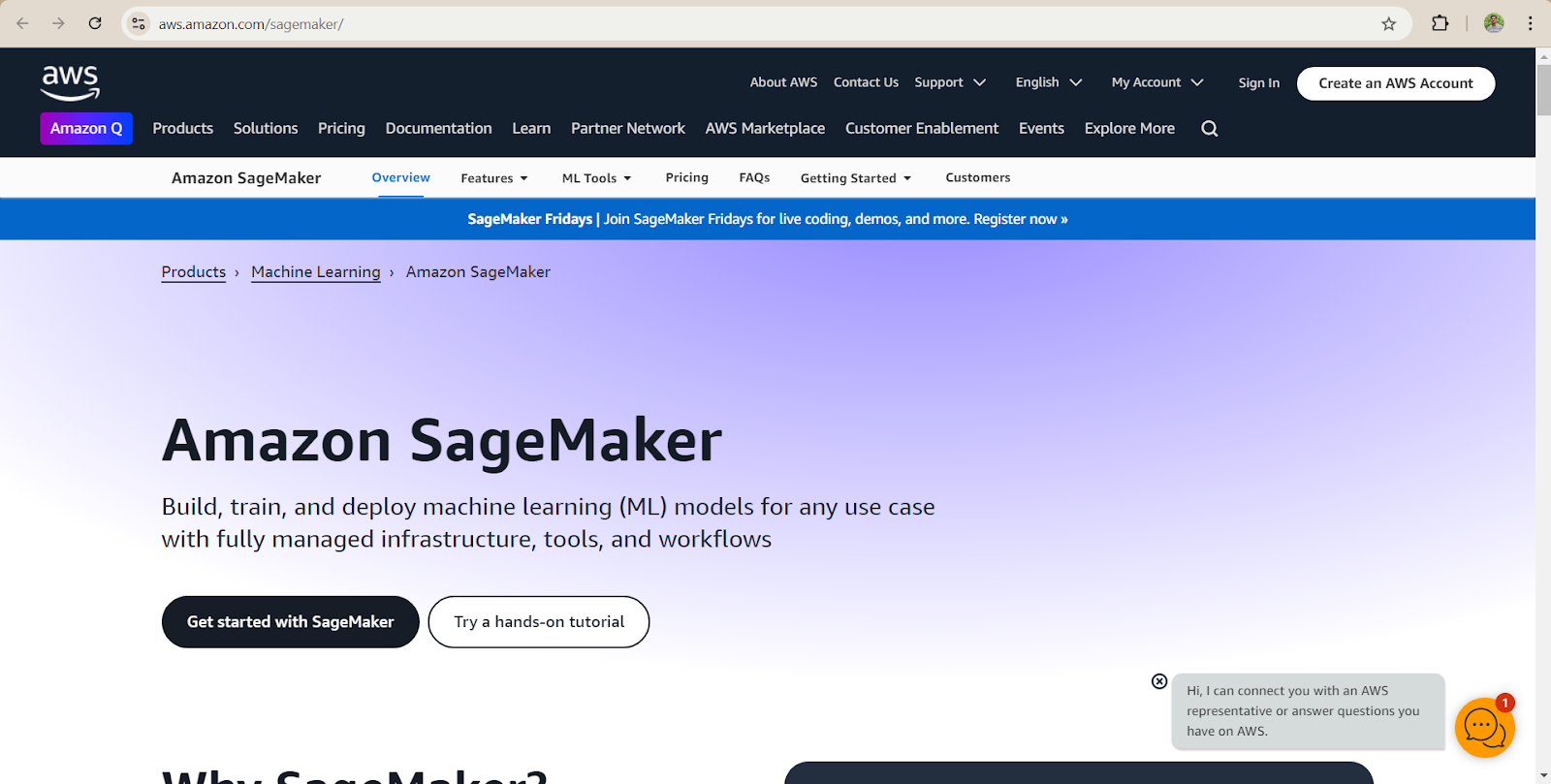Dismiss the chat message popup
This screenshot has width=1551, height=784.
pyautogui.click(x=1159, y=681)
